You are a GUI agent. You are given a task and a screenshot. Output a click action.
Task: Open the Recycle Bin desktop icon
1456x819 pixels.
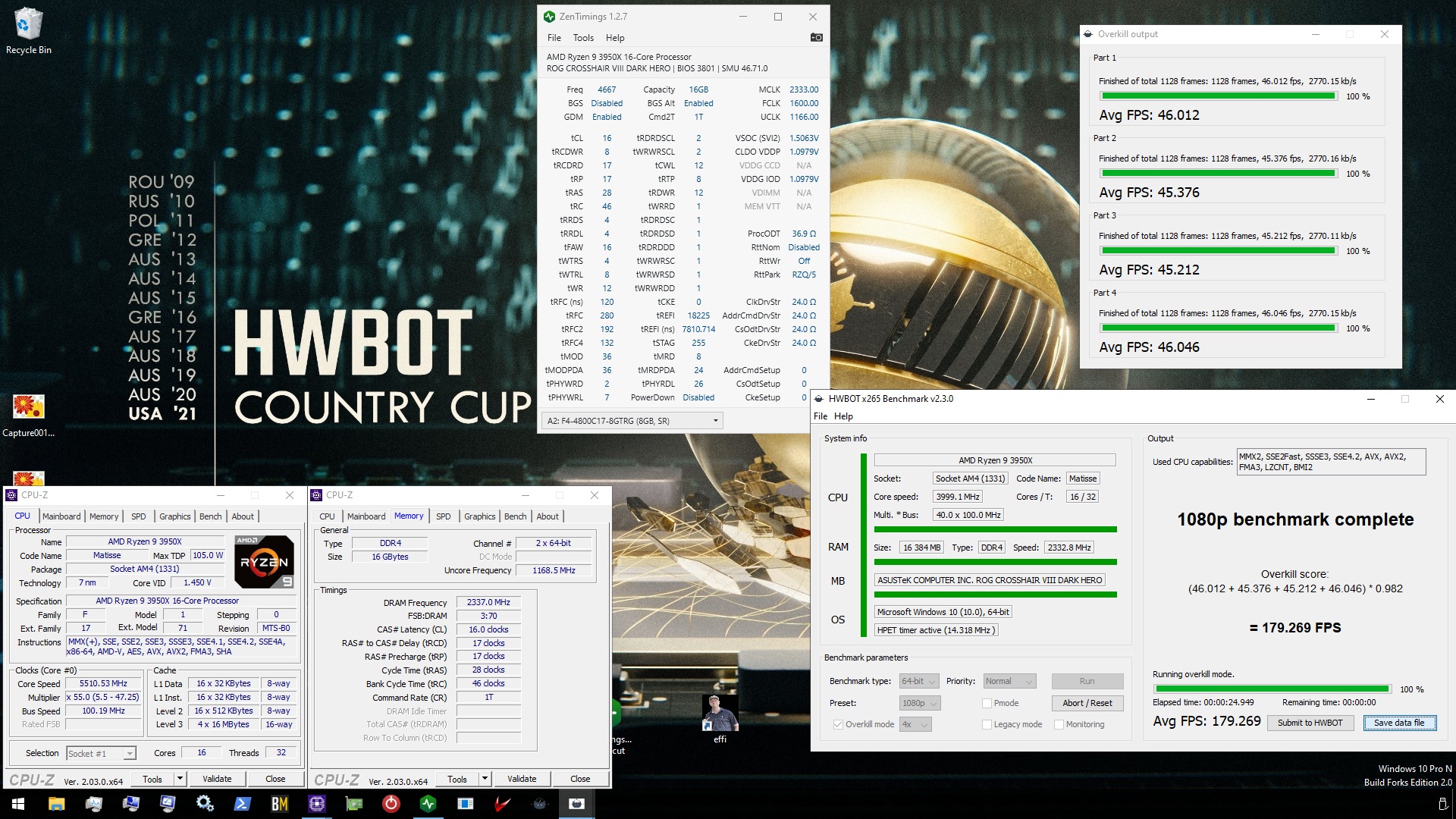point(29,30)
